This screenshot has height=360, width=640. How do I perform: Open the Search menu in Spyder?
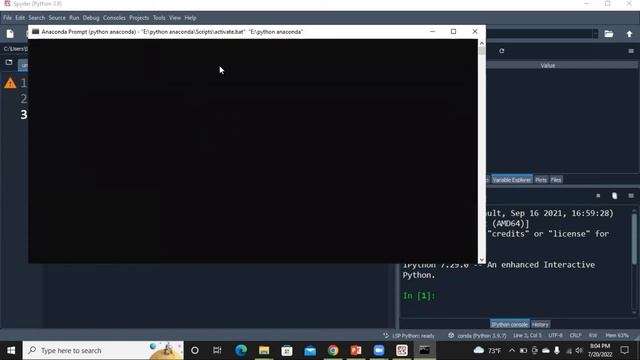pos(36,18)
